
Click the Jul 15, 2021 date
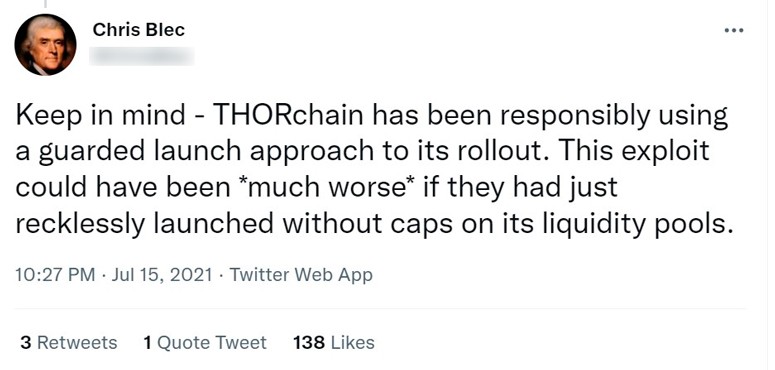point(162,275)
